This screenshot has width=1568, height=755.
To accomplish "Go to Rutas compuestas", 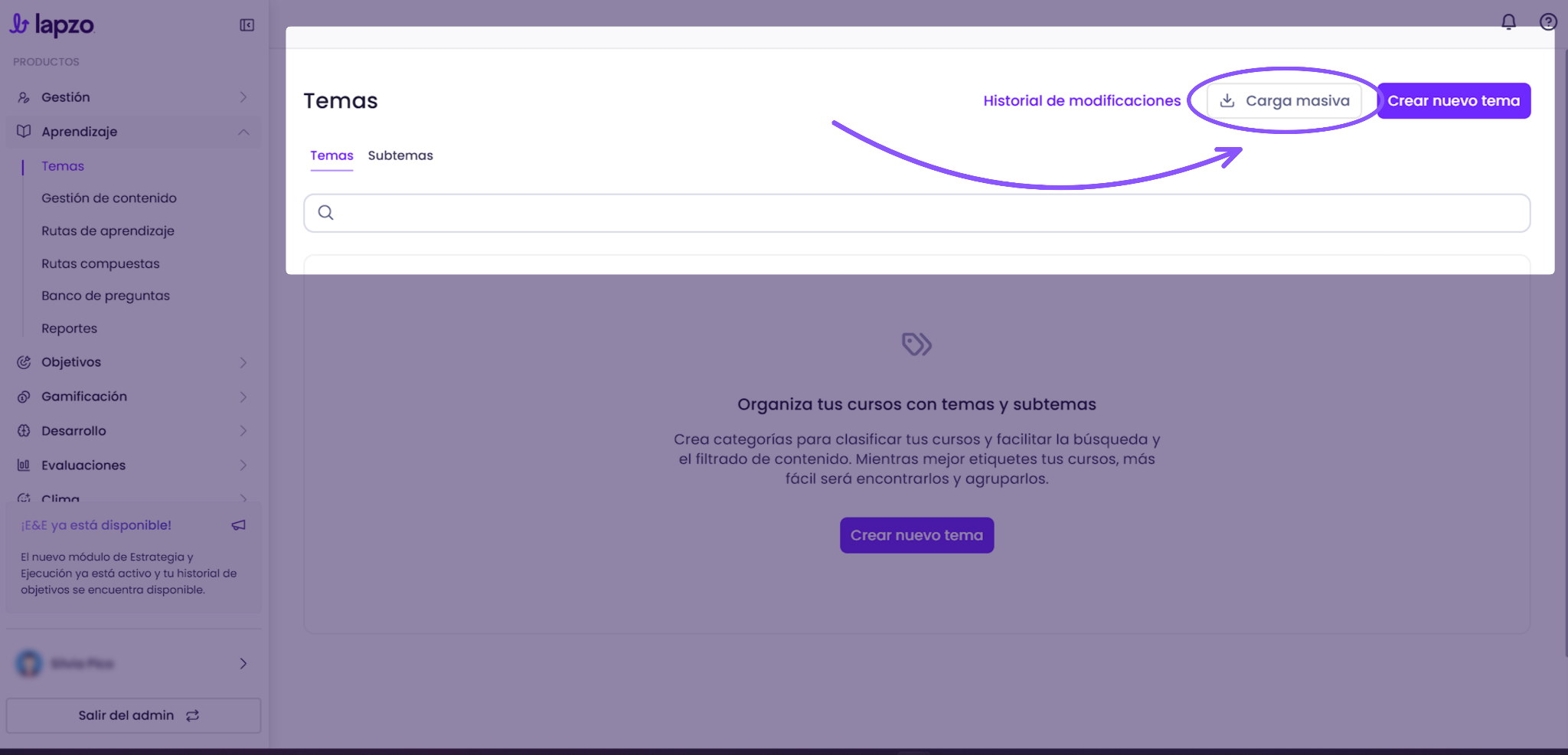I will pyautogui.click(x=100, y=263).
